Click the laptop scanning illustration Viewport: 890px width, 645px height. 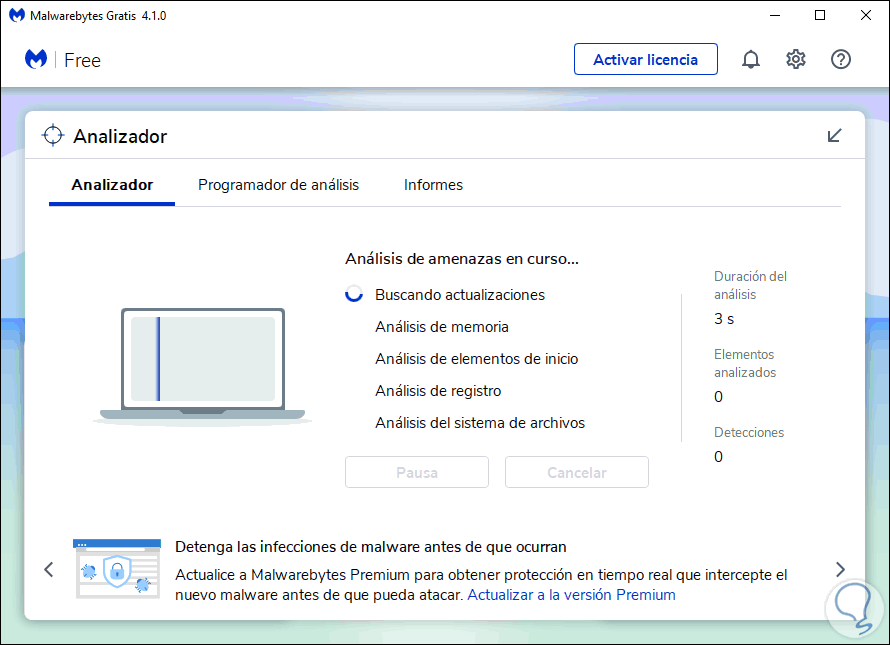click(203, 366)
